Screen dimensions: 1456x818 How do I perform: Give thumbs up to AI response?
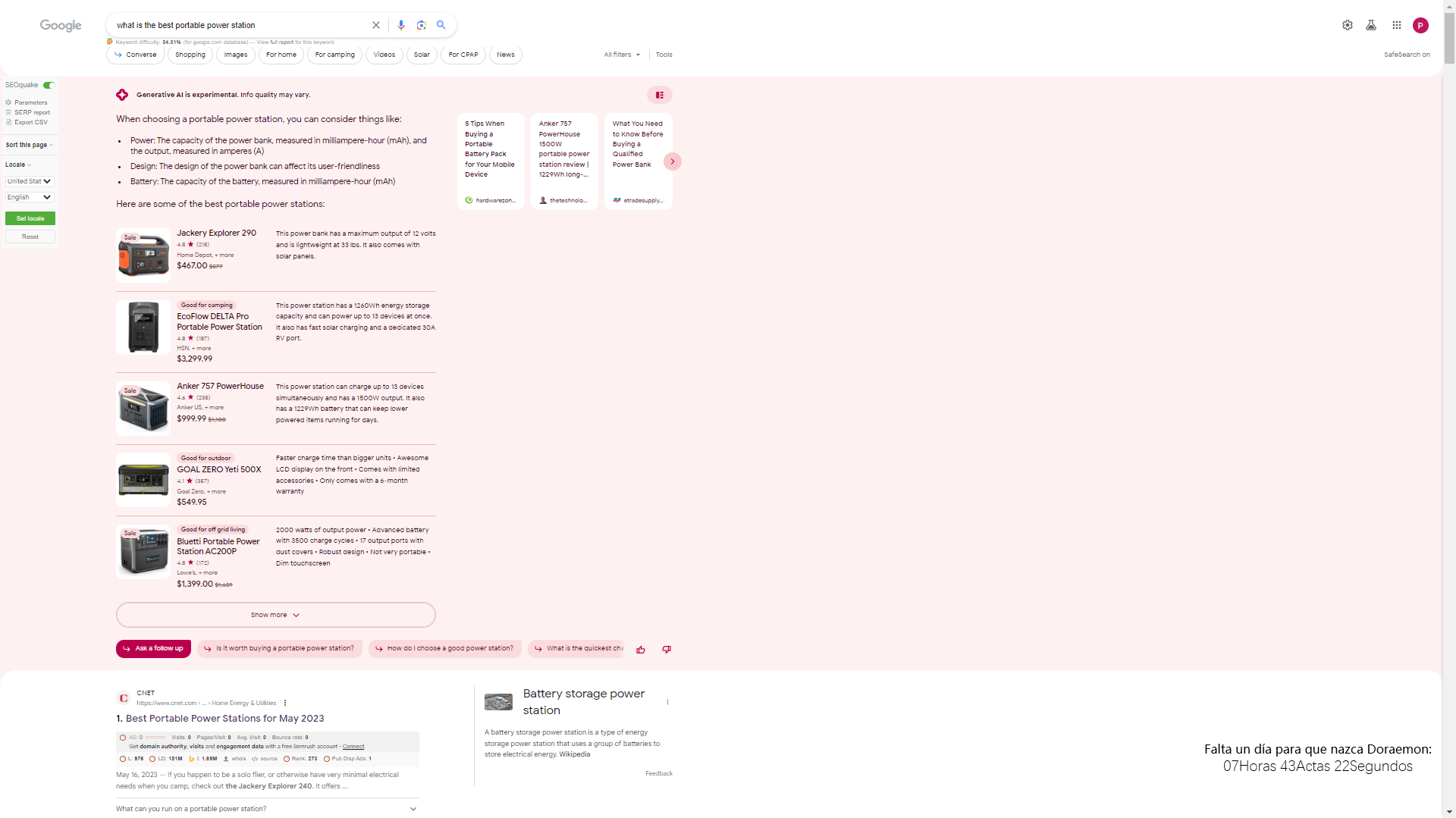point(641,650)
